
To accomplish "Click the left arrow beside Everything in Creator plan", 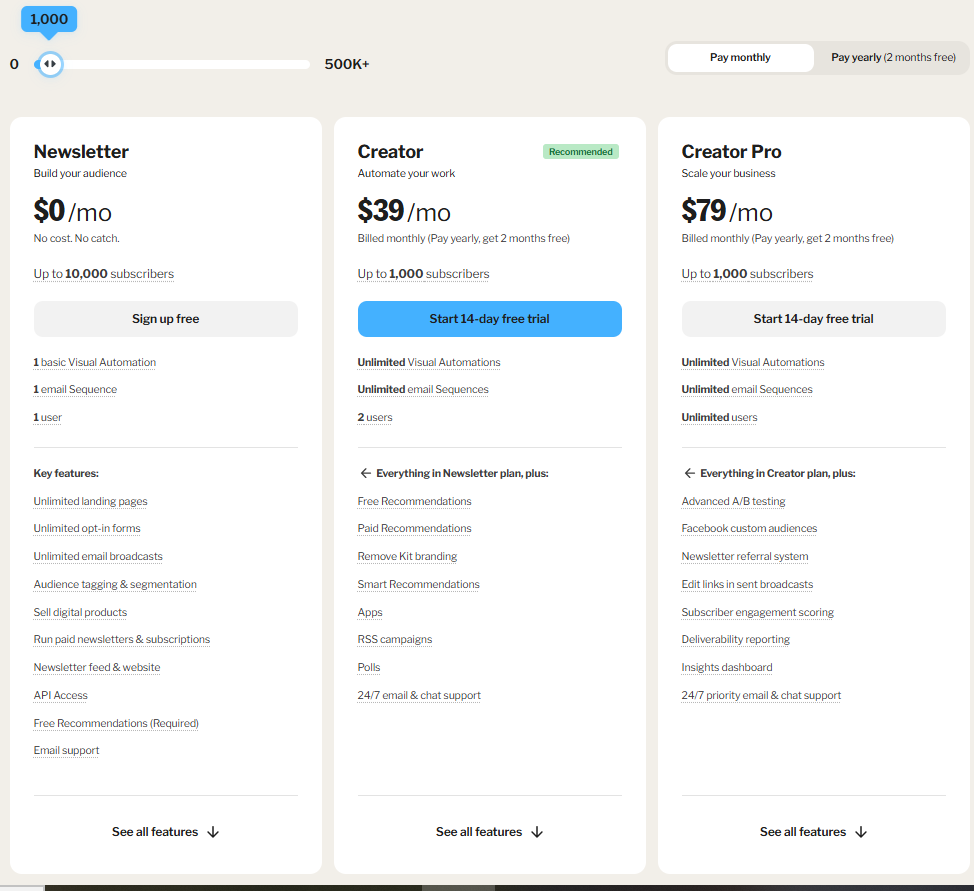I will (x=689, y=474).
